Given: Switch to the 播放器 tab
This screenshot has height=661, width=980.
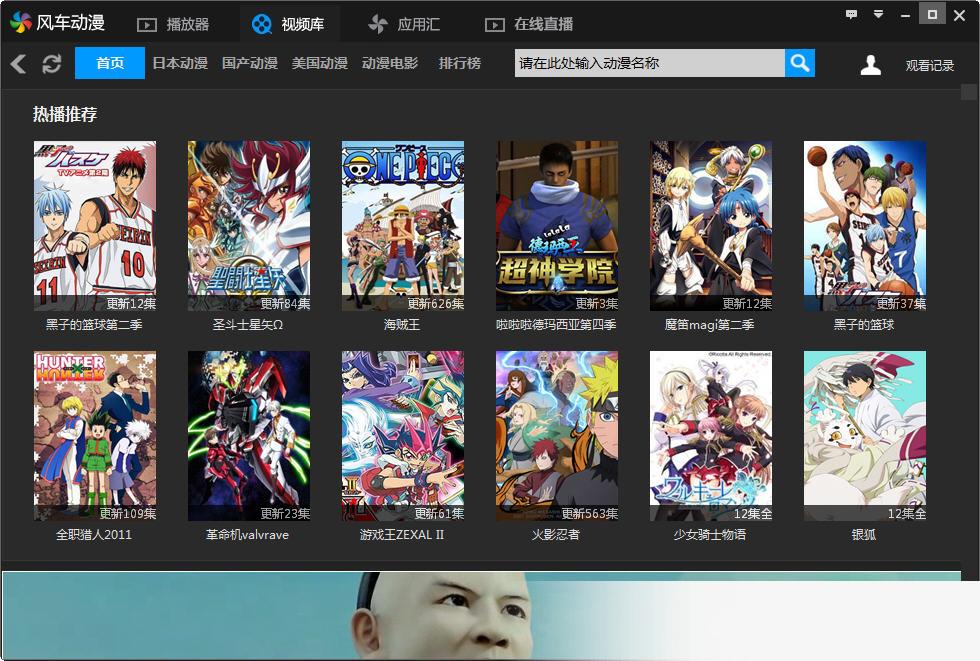Looking at the screenshot, I should tap(173, 24).
